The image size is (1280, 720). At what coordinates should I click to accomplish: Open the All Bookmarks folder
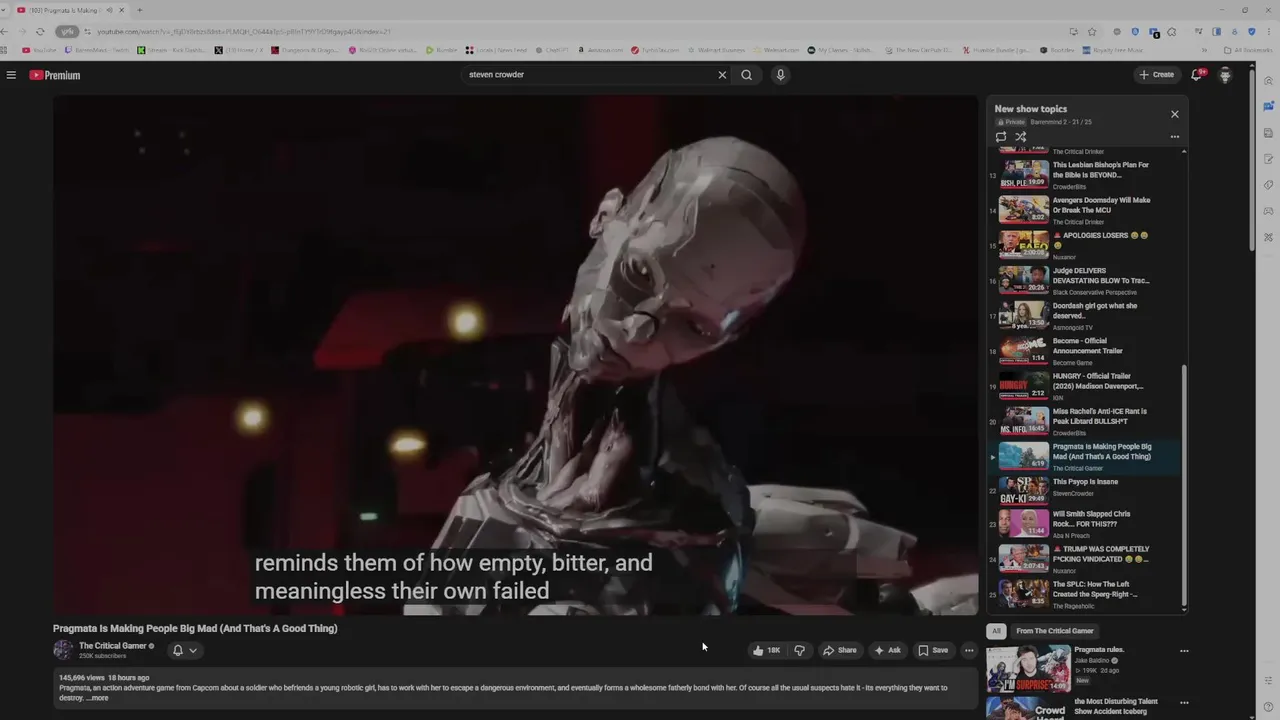(x=1248, y=50)
